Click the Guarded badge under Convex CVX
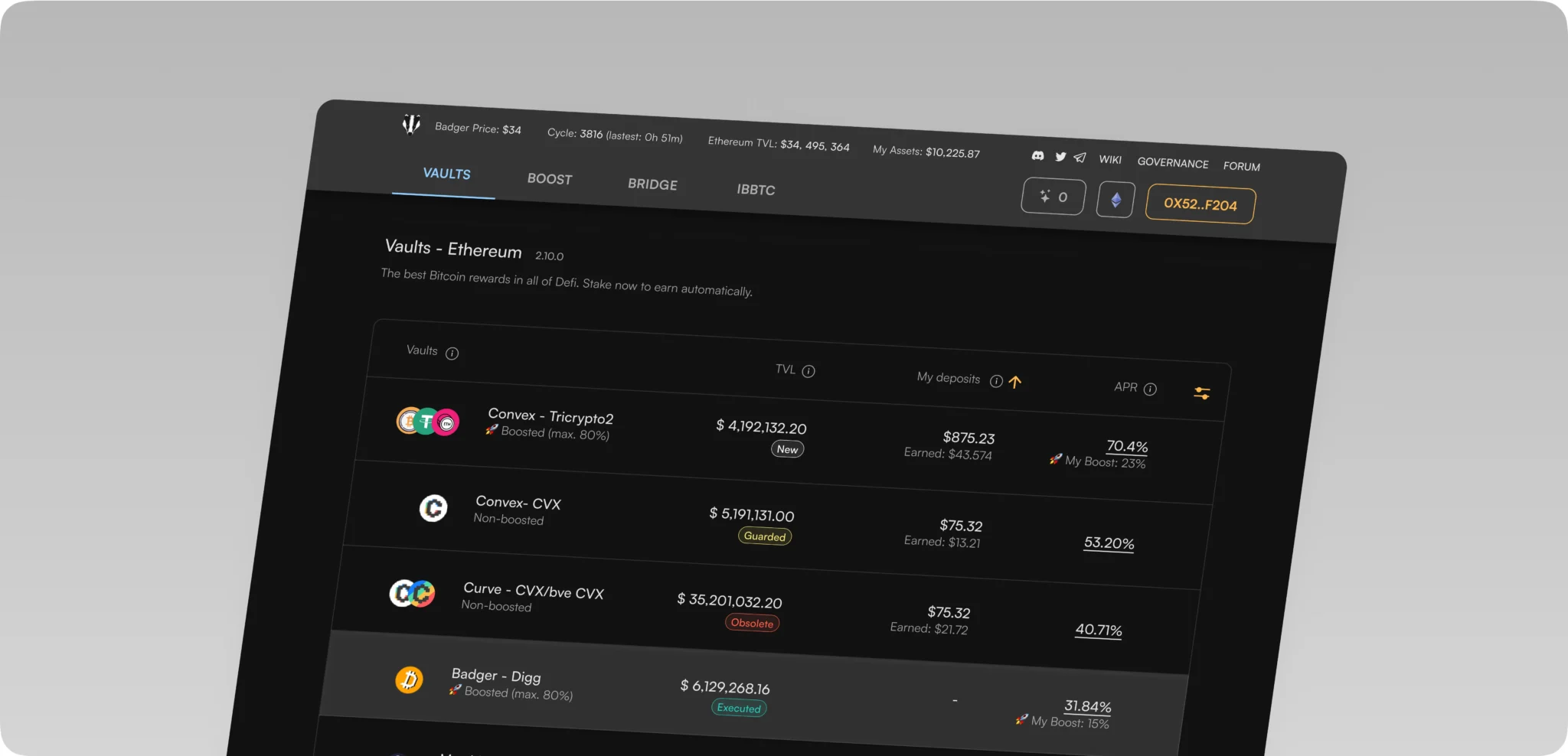Image resolution: width=1568 pixels, height=756 pixels. 765,536
